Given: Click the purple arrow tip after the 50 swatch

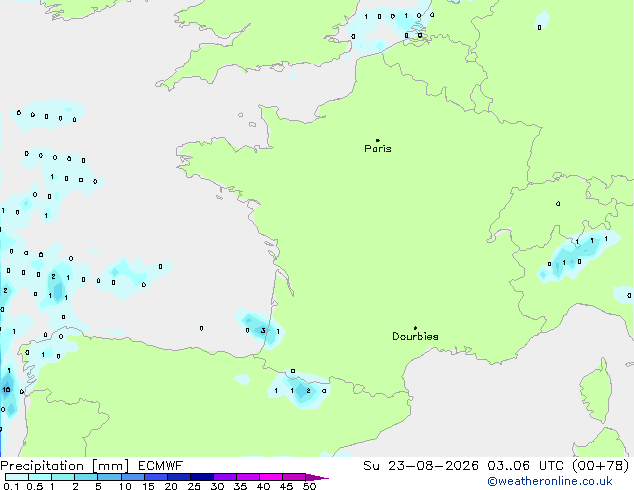Looking at the screenshot, I should click(x=317, y=477).
